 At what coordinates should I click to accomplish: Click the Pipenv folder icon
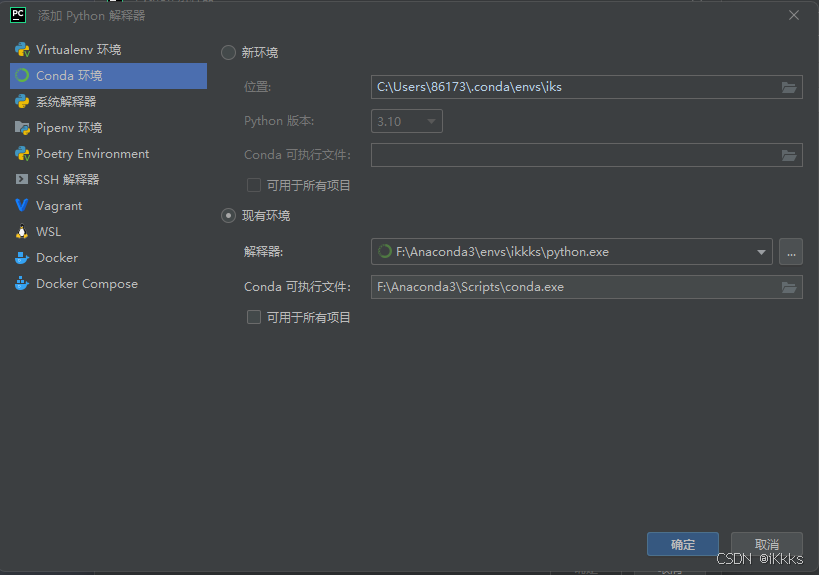pyautogui.click(x=22, y=127)
